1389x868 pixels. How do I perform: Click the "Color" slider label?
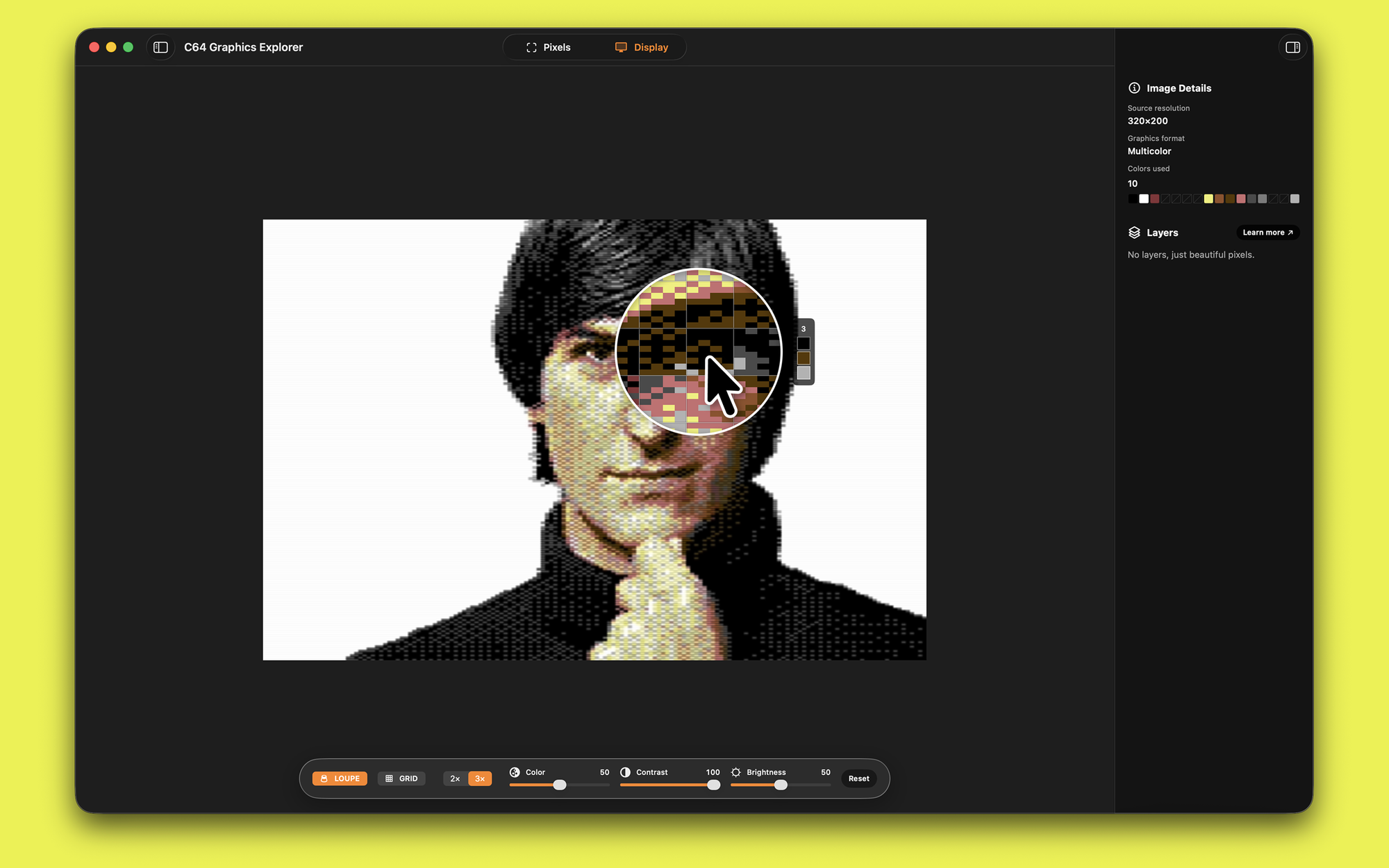pyautogui.click(x=535, y=772)
